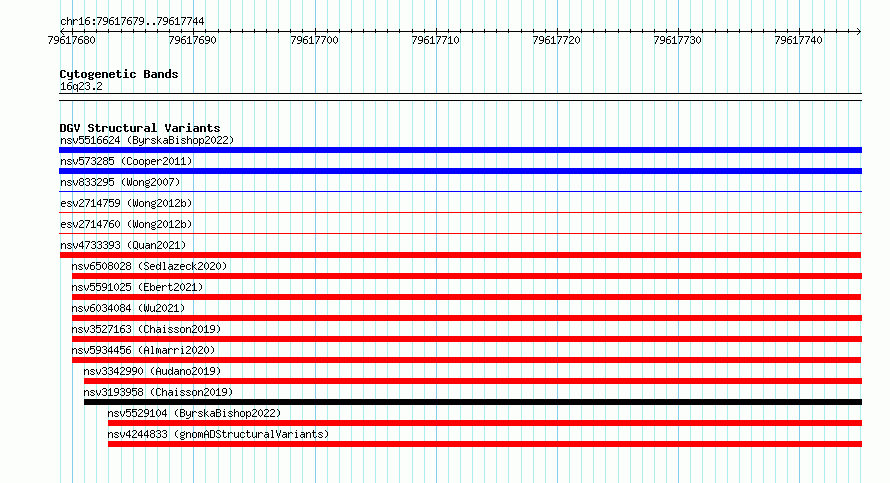The height and width of the screenshot is (483, 890).
Task: Click ruler position 79617710
Action: [435, 40]
